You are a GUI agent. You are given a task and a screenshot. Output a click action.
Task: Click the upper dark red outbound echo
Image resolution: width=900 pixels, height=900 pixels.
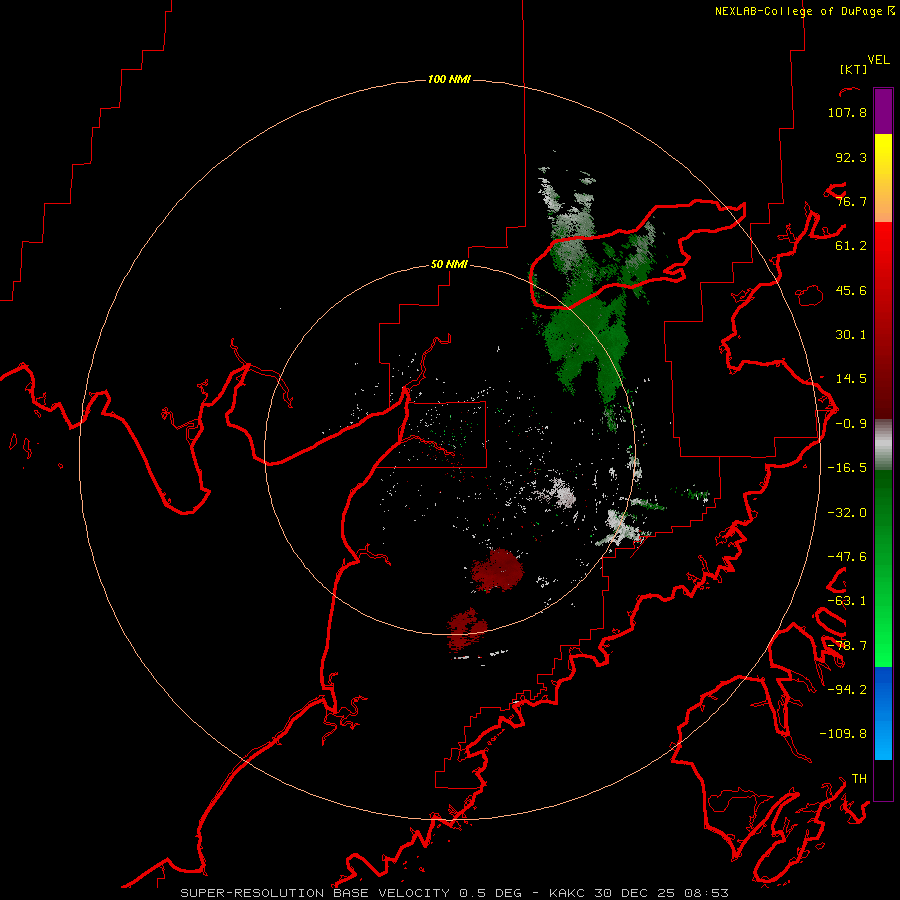(497, 570)
